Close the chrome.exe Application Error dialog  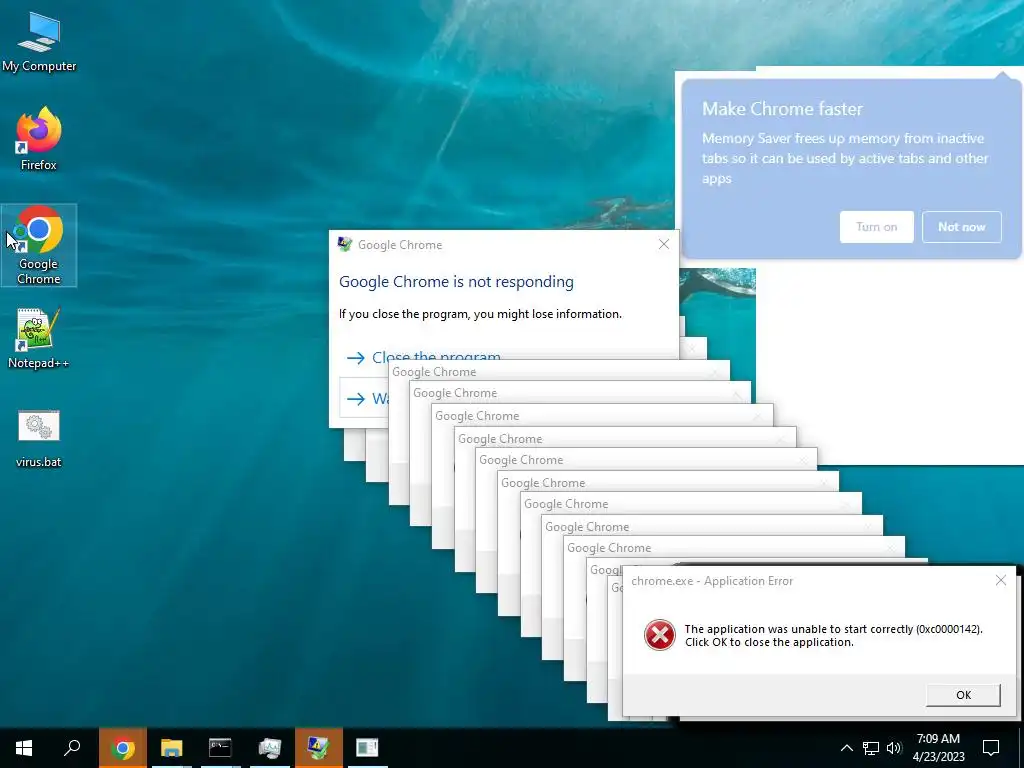(x=1000, y=580)
